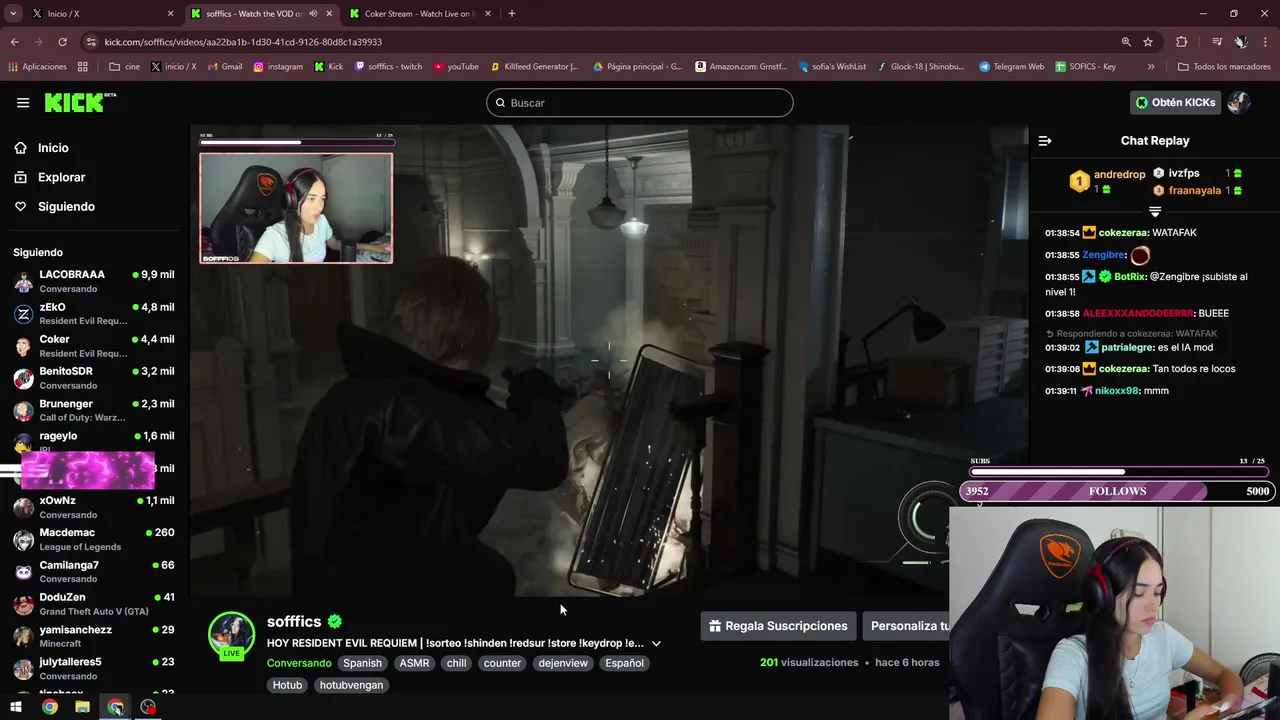Focus the Buscar search field

point(640,103)
